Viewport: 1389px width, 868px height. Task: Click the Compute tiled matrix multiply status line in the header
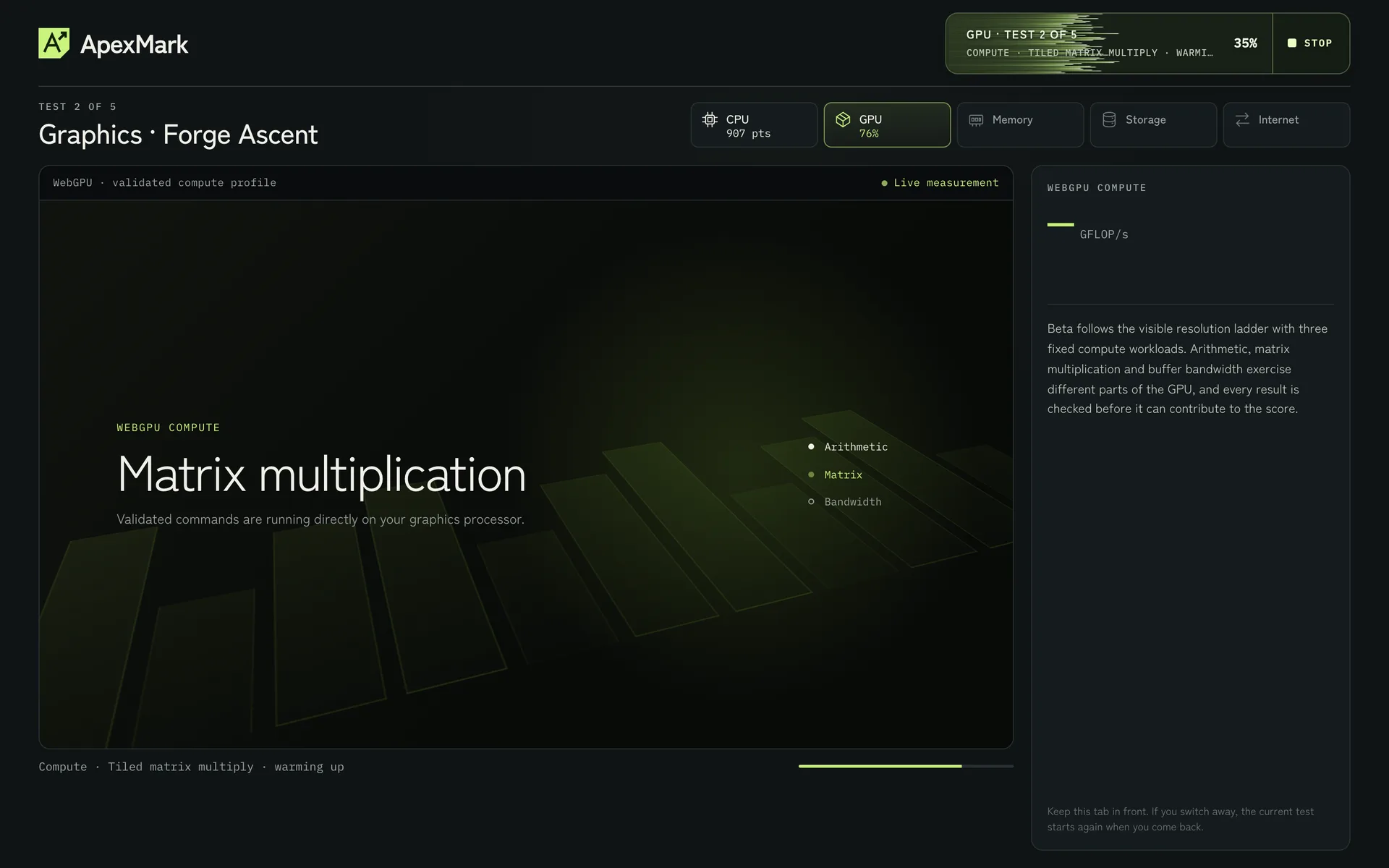(1089, 53)
